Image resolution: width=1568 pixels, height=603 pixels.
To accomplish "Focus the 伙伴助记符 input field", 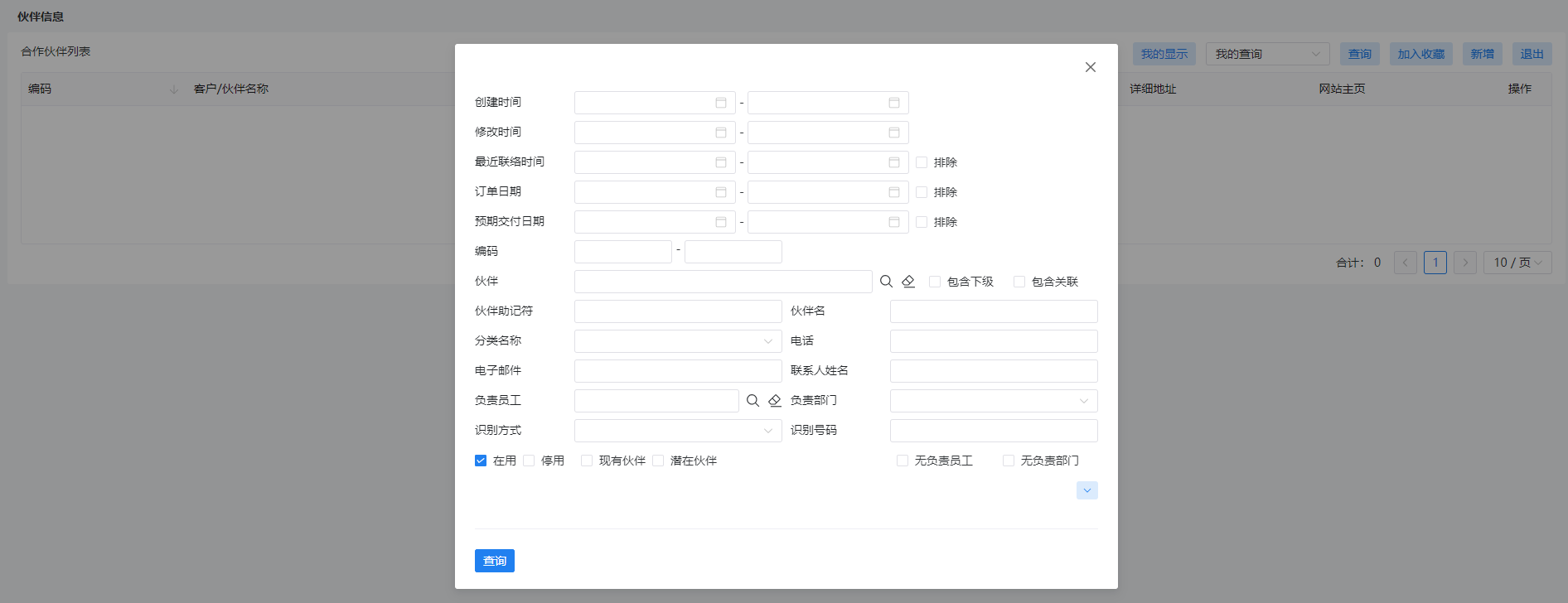I will tap(678, 311).
